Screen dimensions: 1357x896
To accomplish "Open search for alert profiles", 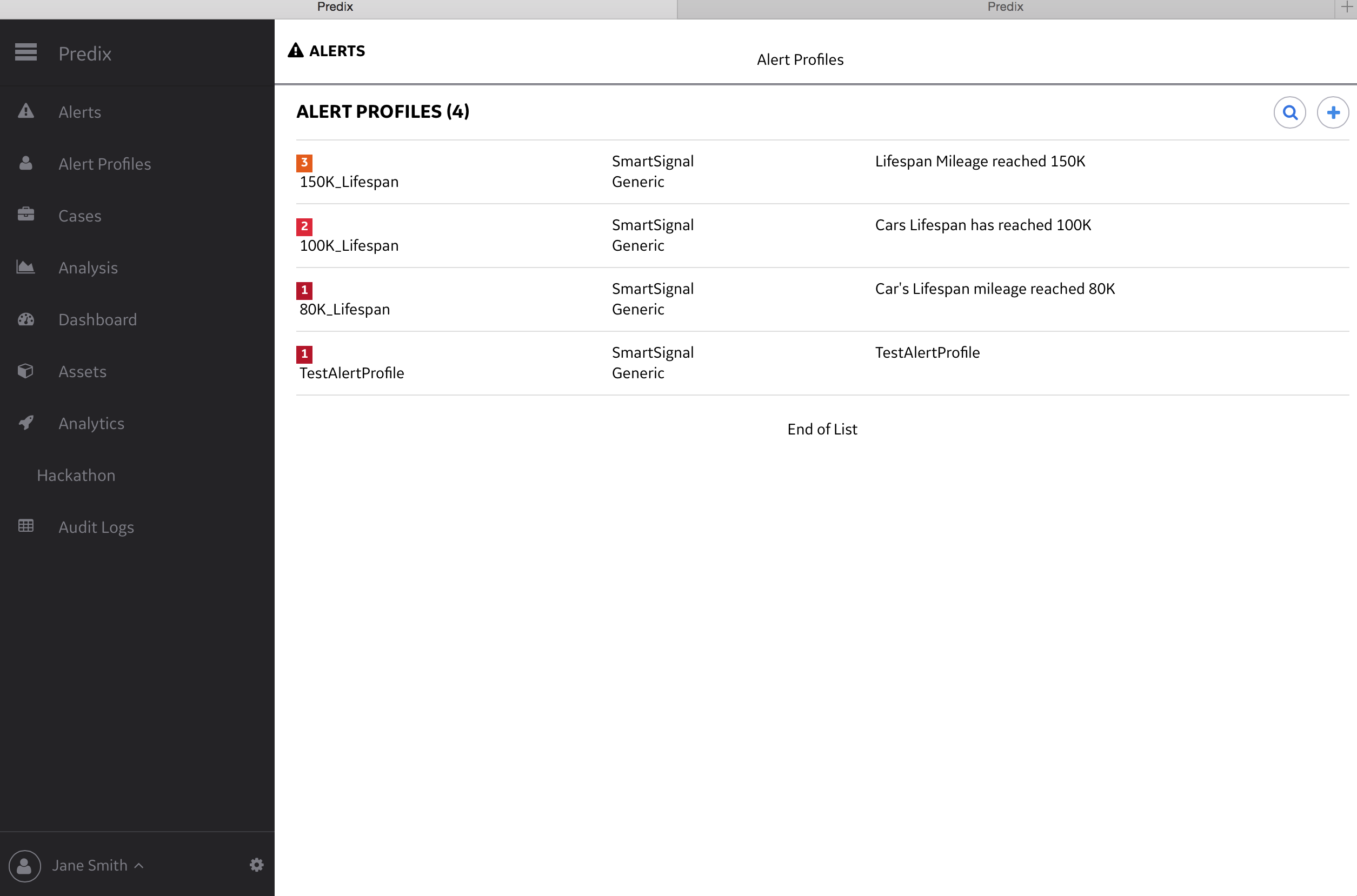I will (x=1289, y=112).
